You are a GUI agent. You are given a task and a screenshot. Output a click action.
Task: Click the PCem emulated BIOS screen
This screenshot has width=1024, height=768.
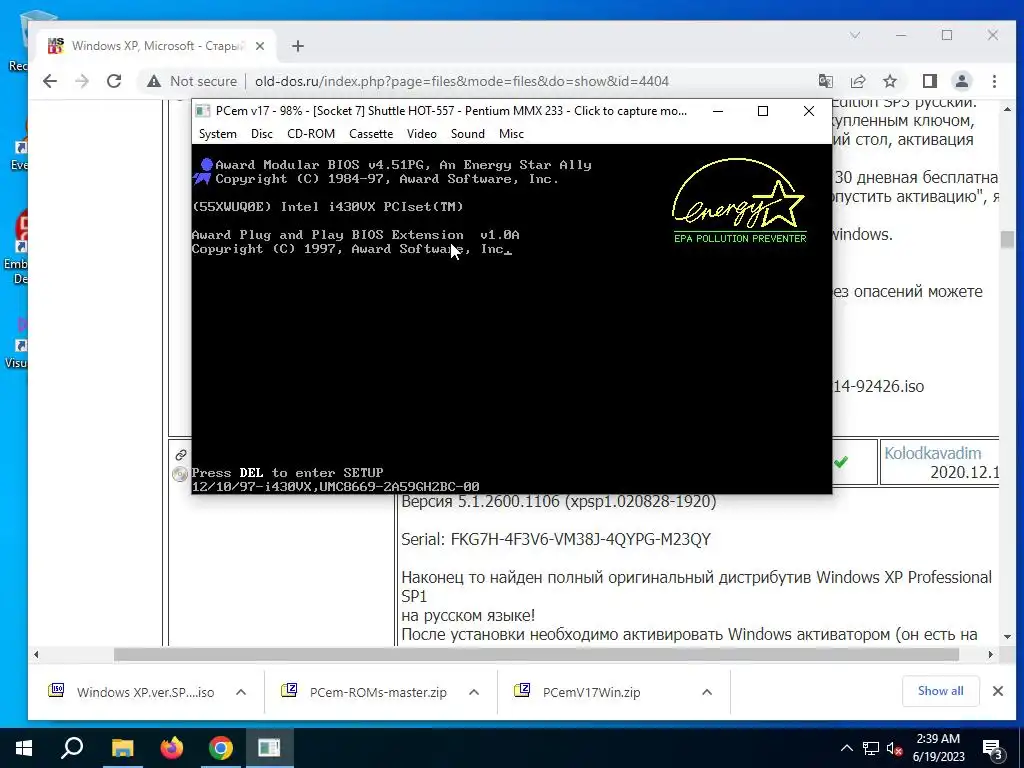click(x=511, y=319)
